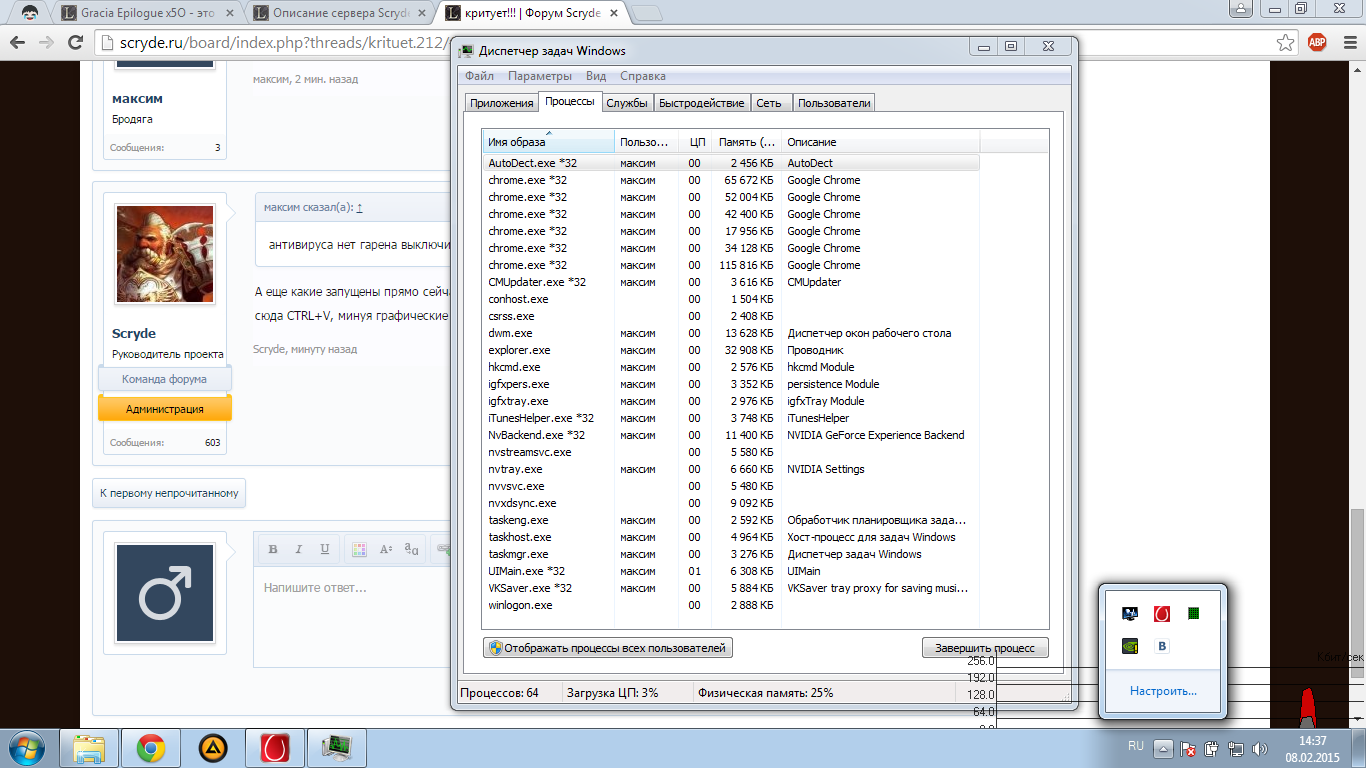Click the VK icon in tray popup

1161,646
